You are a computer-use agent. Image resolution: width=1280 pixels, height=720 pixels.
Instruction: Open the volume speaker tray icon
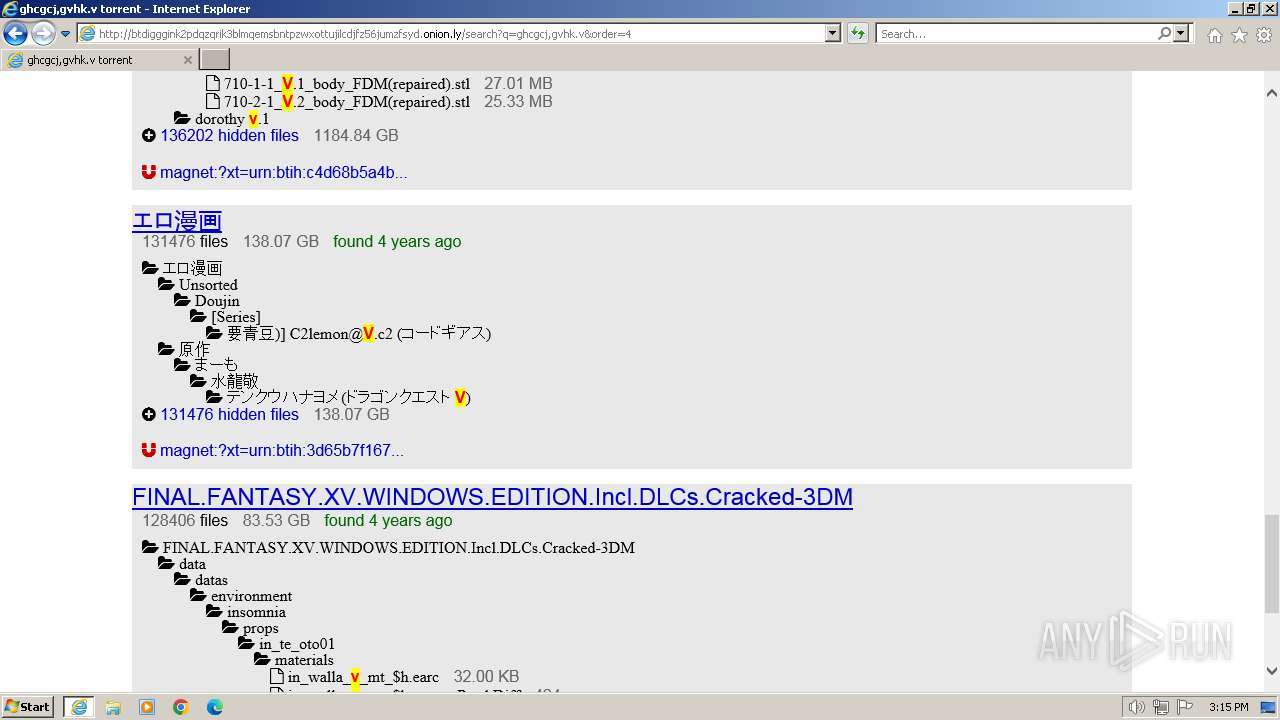[1137, 707]
